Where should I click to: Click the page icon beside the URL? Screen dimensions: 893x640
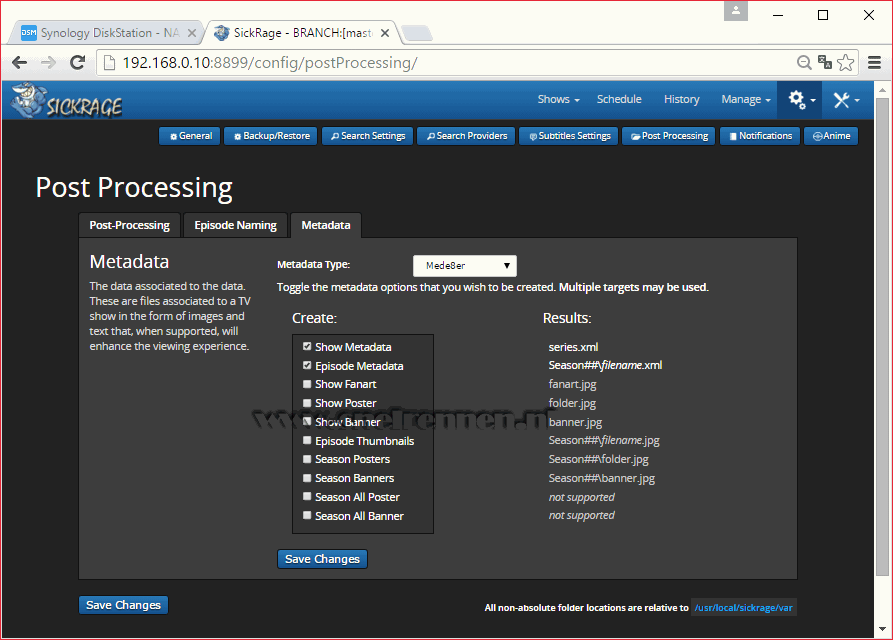109,63
